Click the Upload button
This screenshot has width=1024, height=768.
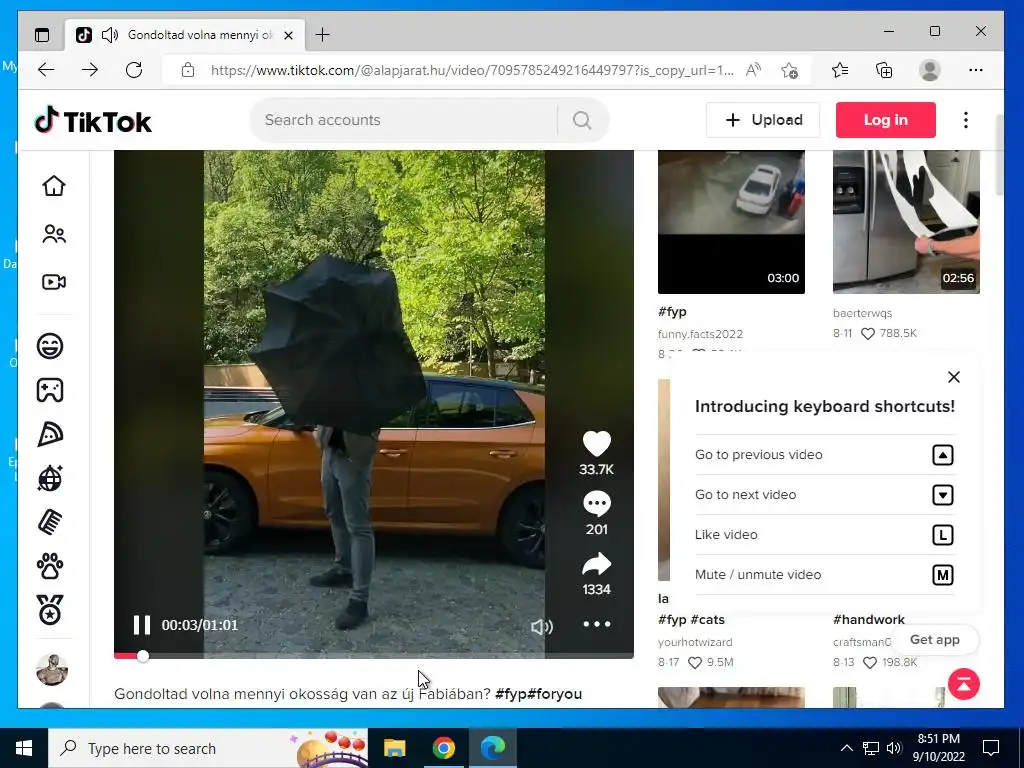point(763,120)
